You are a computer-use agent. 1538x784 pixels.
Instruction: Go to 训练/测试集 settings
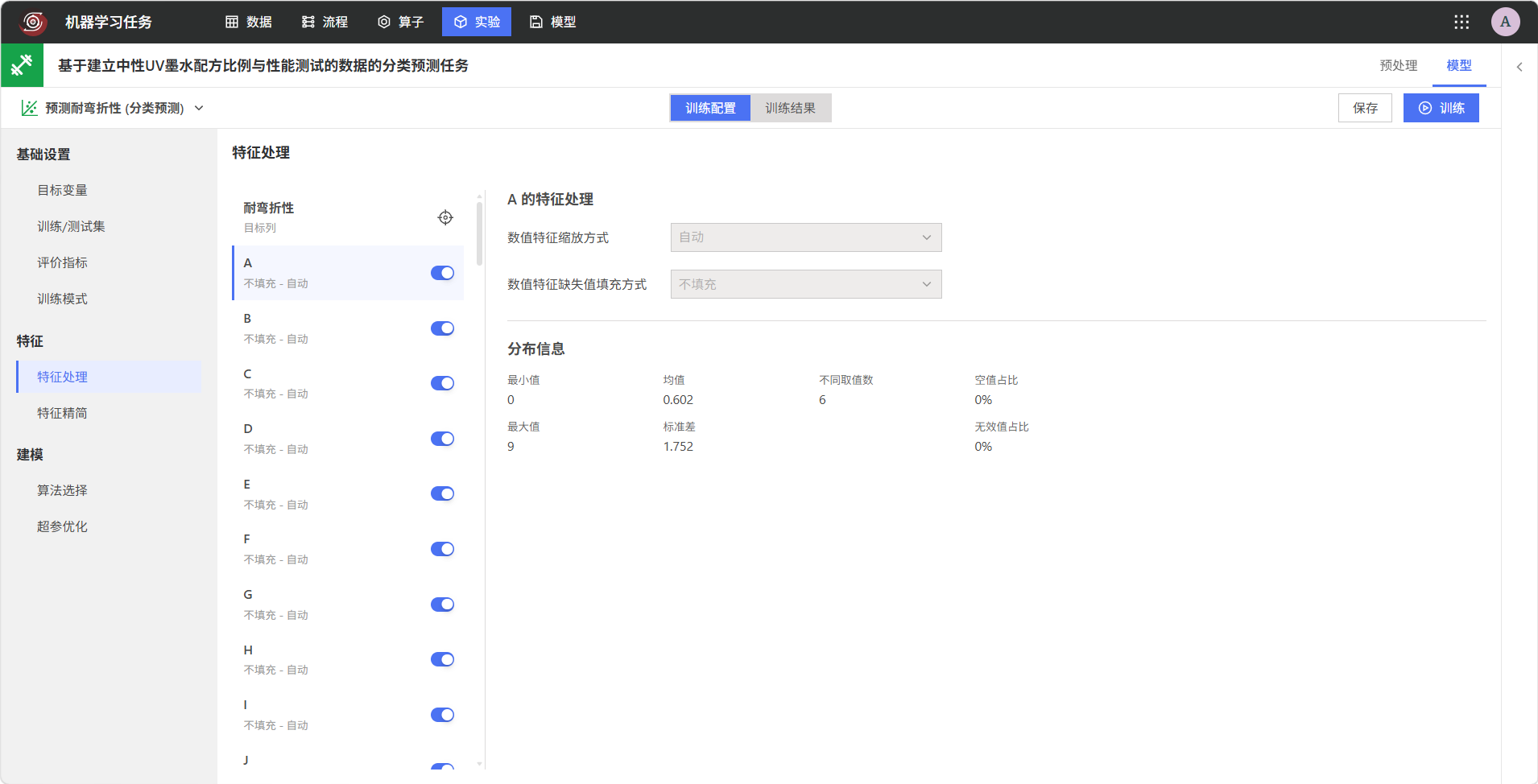[71, 226]
